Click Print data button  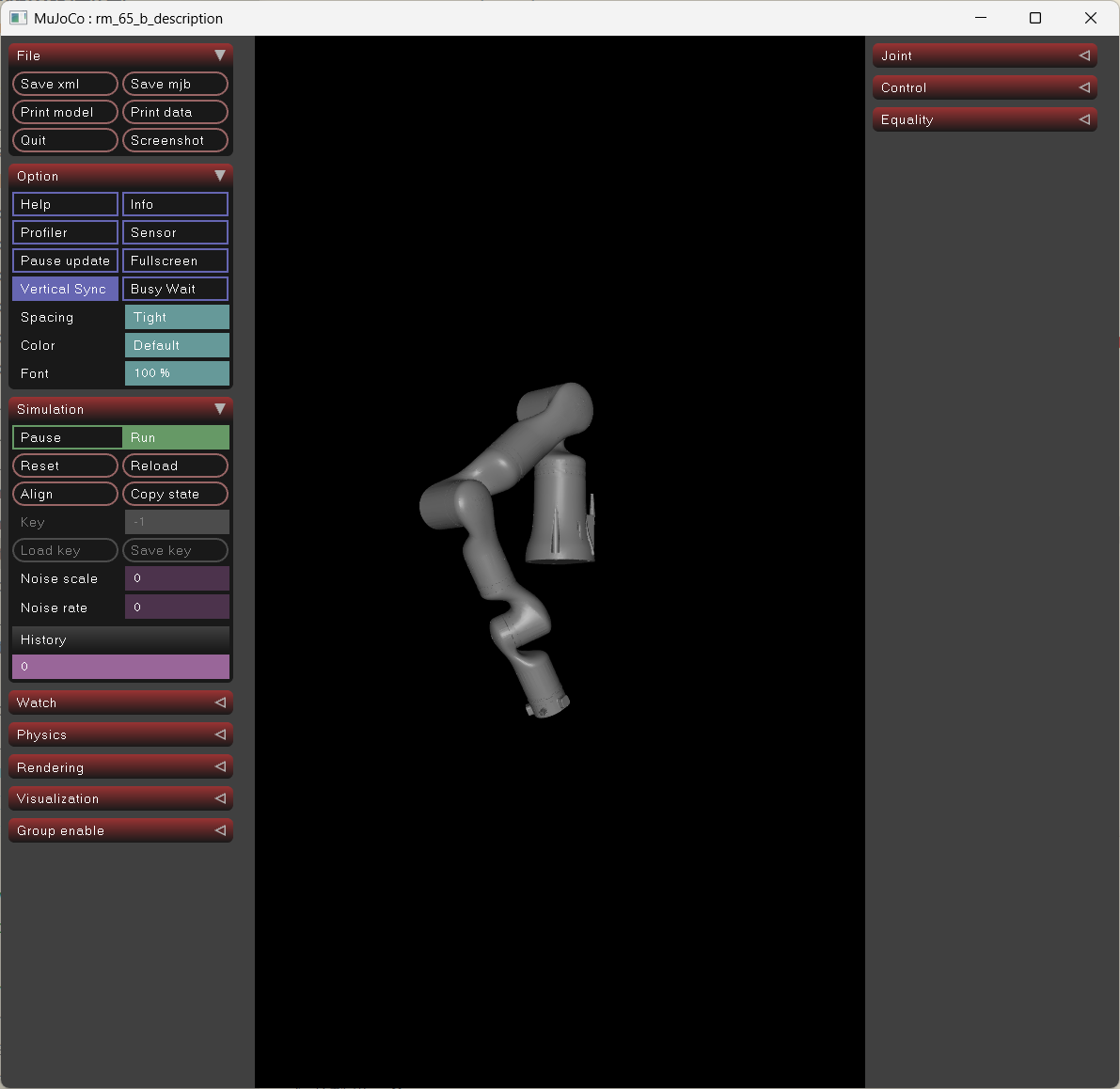[175, 112]
